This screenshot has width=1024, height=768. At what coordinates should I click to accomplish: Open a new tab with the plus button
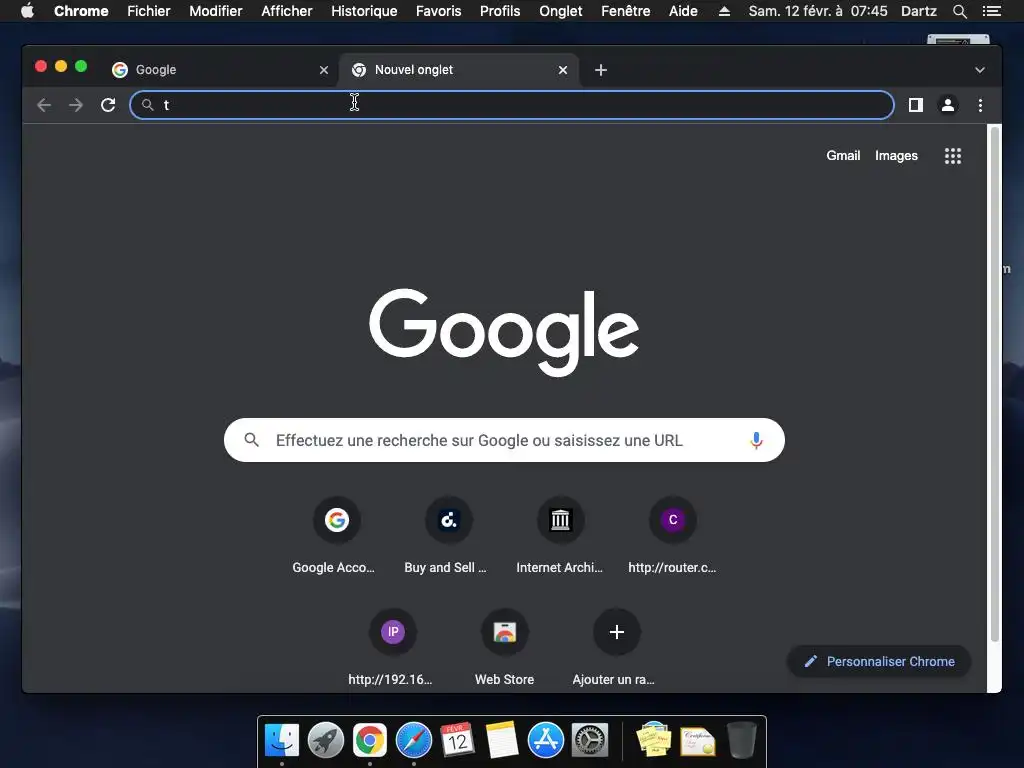(601, 70)
